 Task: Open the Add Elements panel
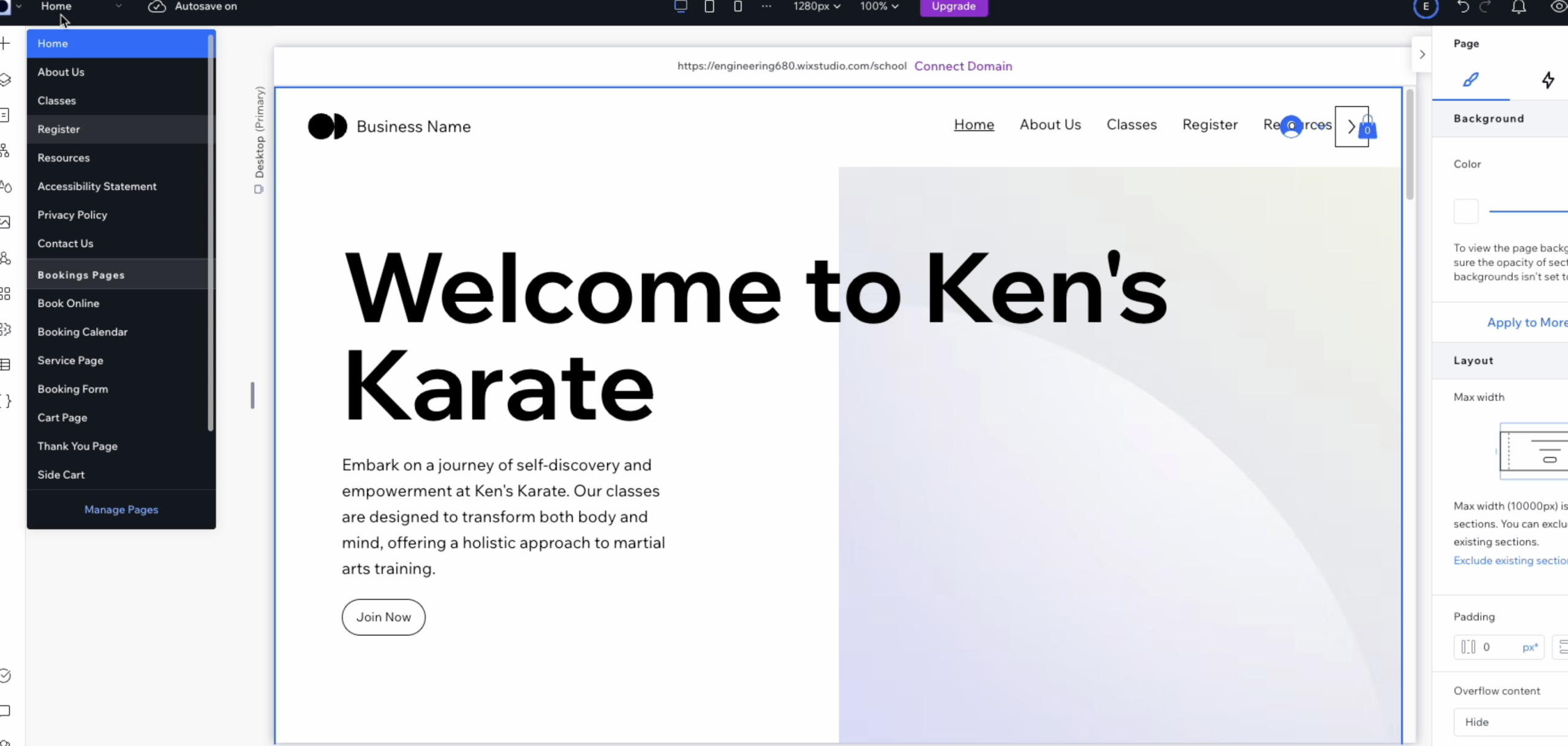pyautogui.click(x=5, y=43)
